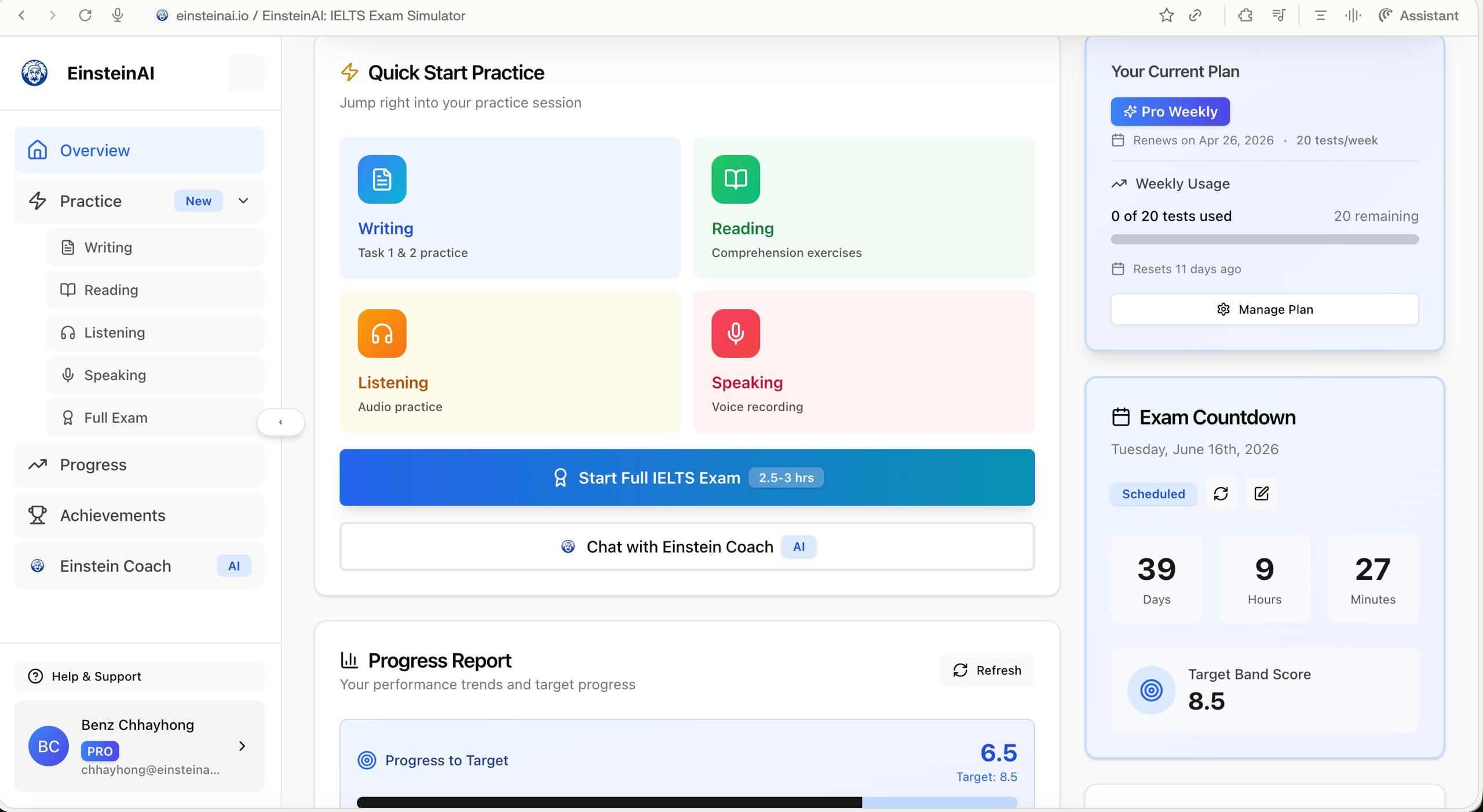
Task: Bookmark this page with the star icon
Action: pos(1166,16)
